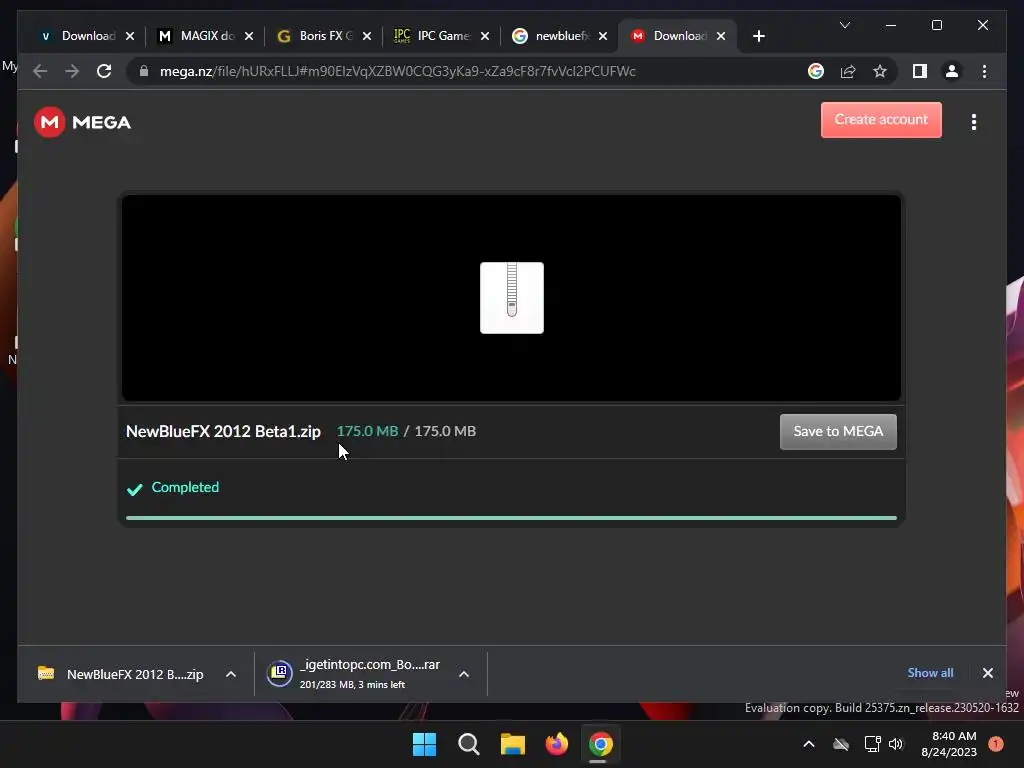The image size is (1024, 768).
Task: Click igetintopc rar download item
Action: tap(355, 674)
